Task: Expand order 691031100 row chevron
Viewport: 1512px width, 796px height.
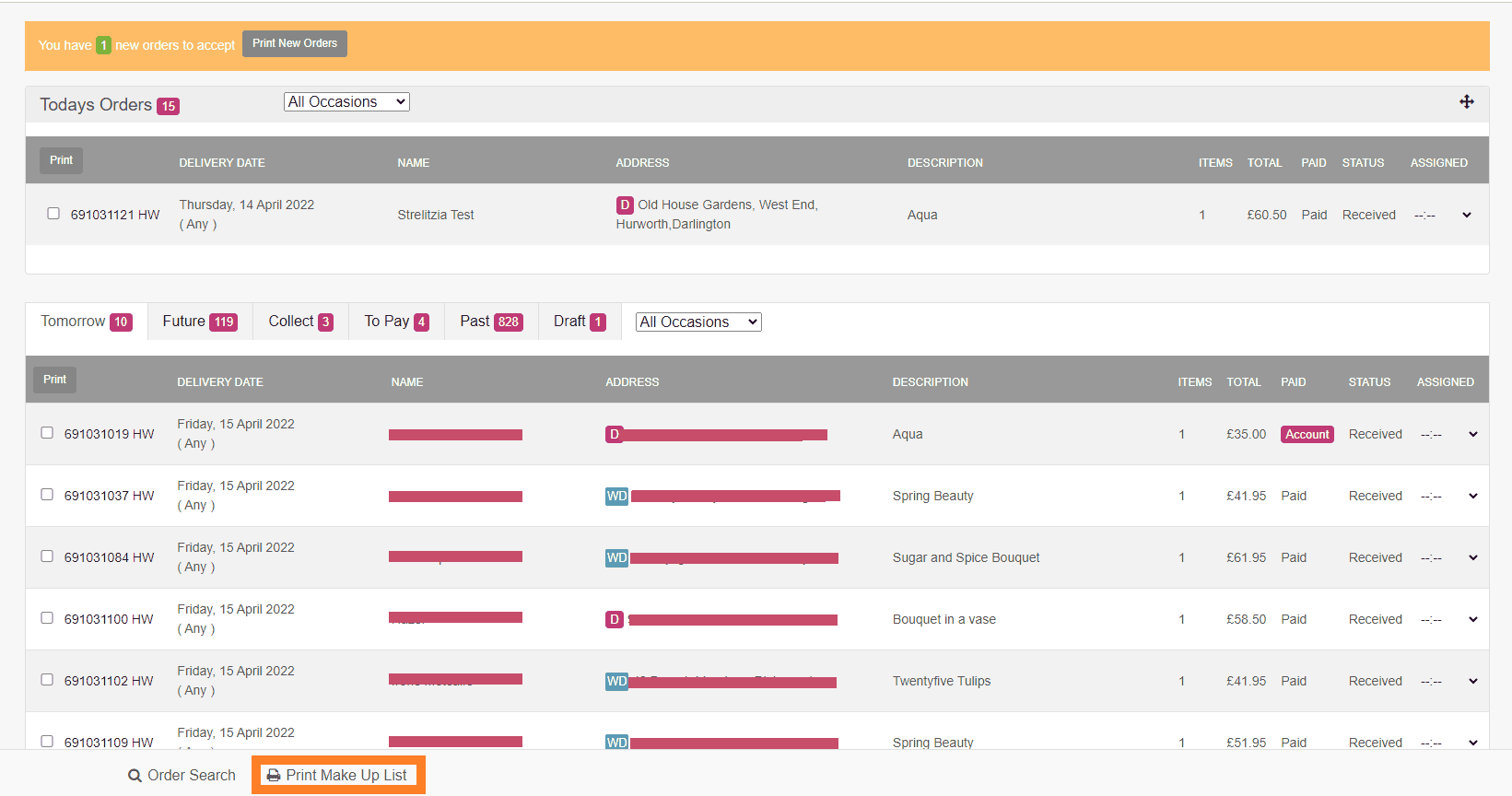Action: (1473, 619)
